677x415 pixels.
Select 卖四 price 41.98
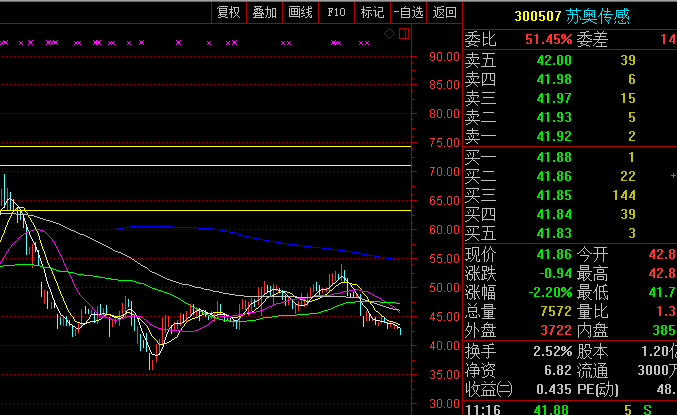[x=554, y=79]
